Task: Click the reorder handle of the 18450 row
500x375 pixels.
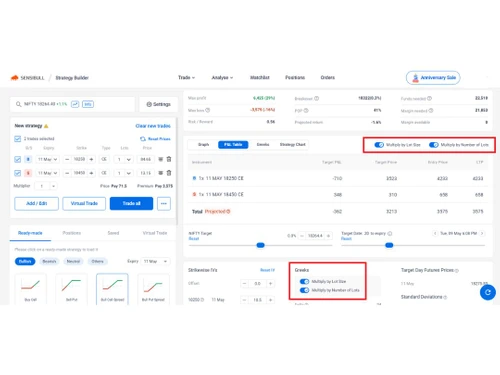Action: pyautogui.click(x=161, y=173)
